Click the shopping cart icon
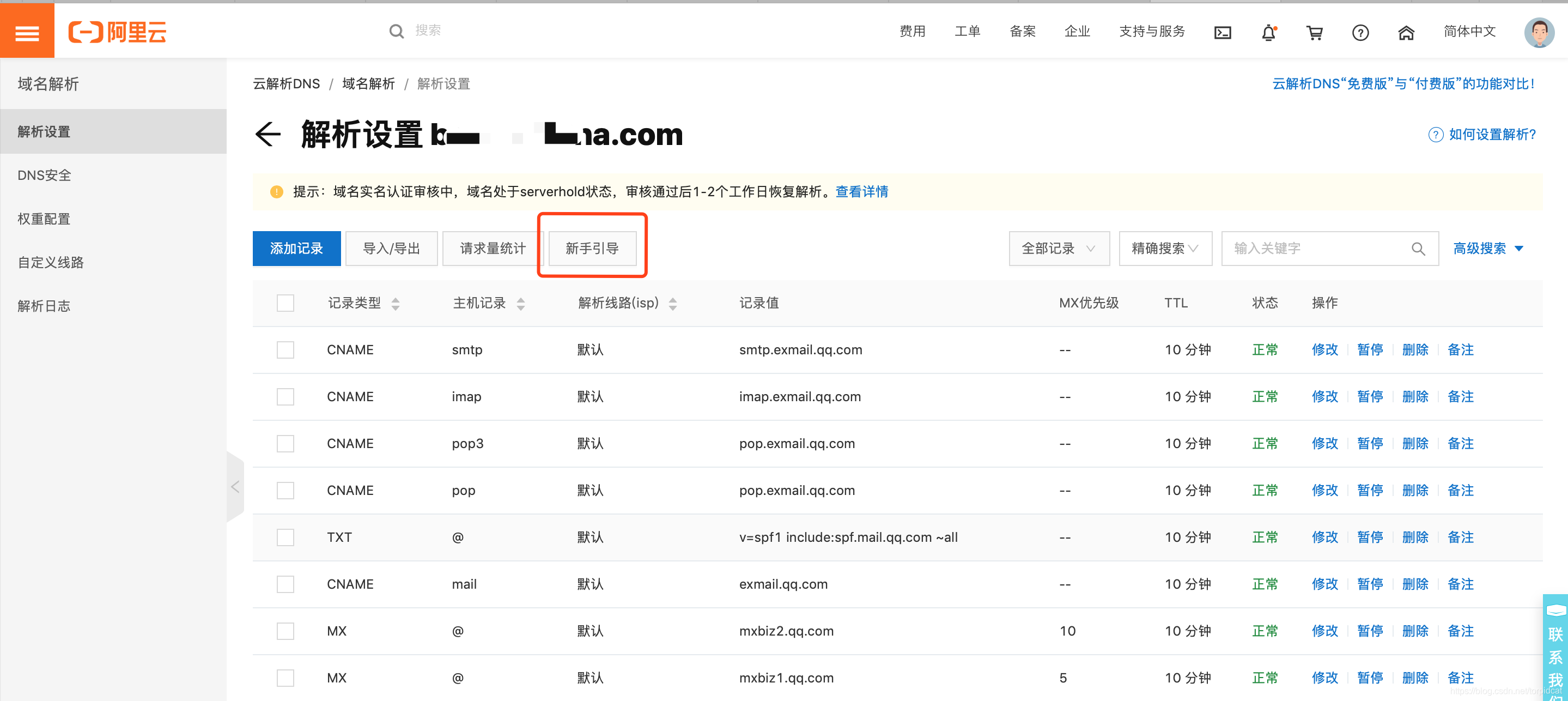 click(1314, 32)
